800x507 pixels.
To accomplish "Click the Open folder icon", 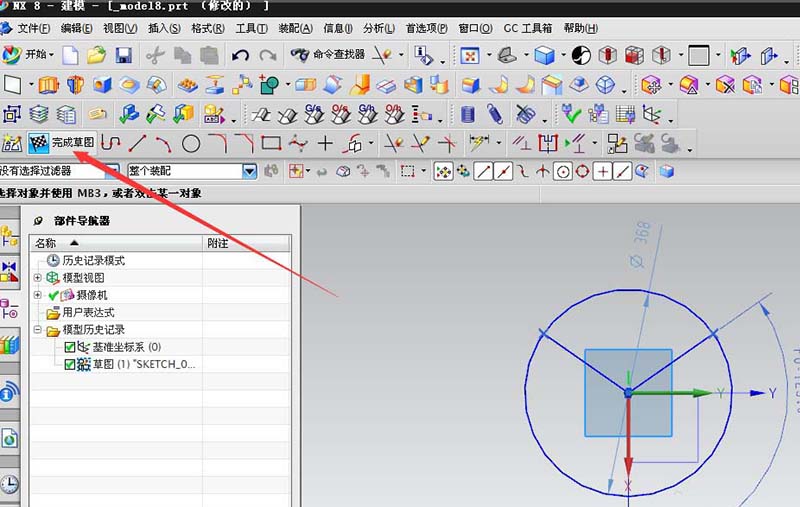I will click(97, 55).
